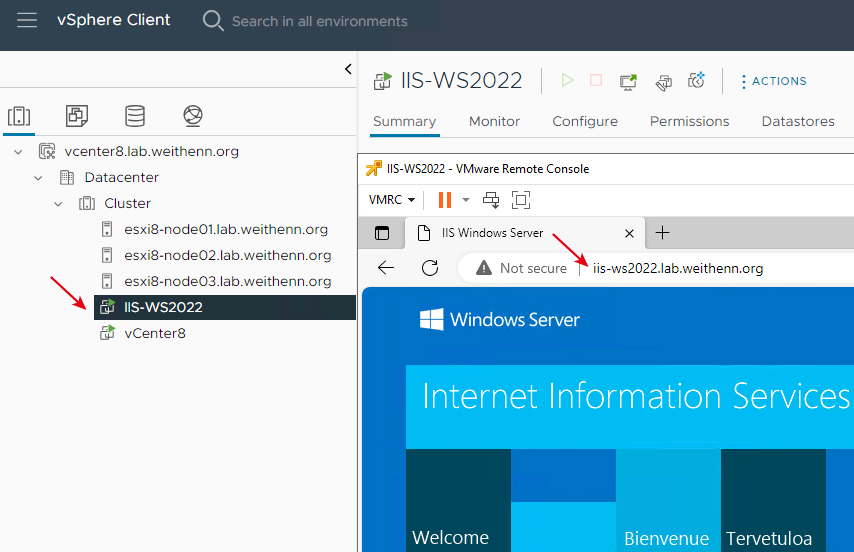Open the Permissions tab
This screenshot has height=552, width=854.
tap(689, 121)
